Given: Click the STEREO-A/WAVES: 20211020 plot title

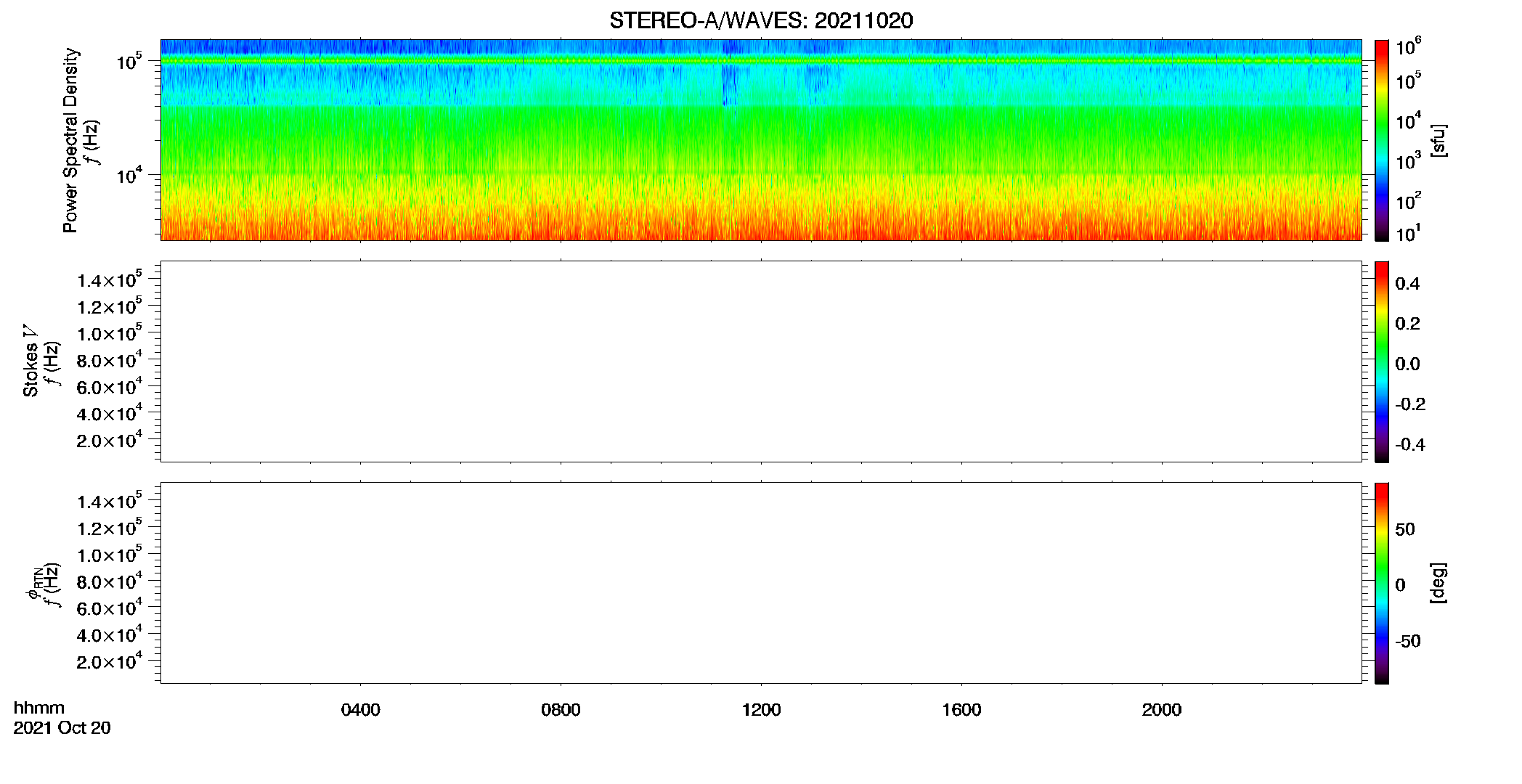Looking at the screenshot, I should coord(761,20).
